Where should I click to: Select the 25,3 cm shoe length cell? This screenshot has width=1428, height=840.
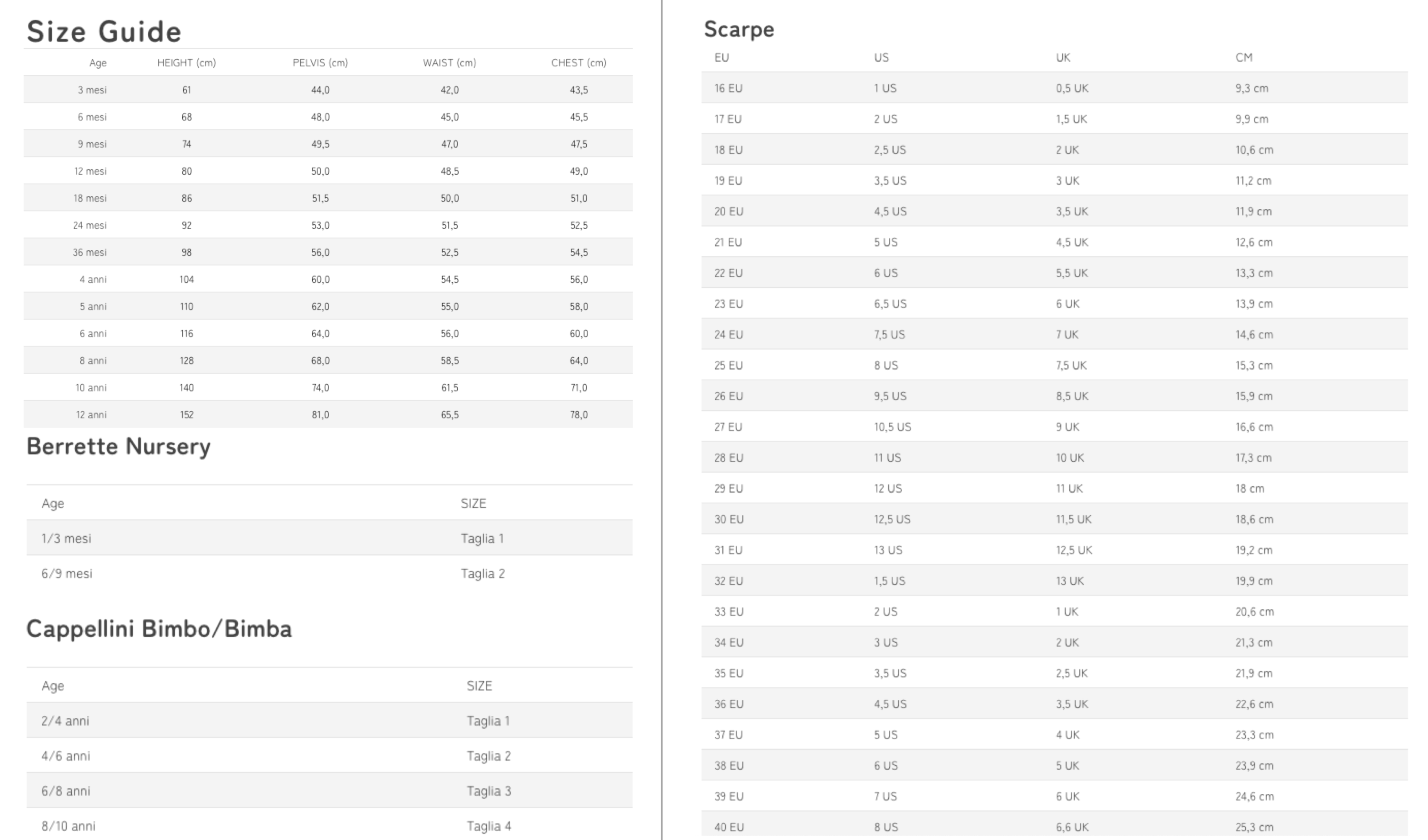pyautogui.click(x=1254, y=827)
